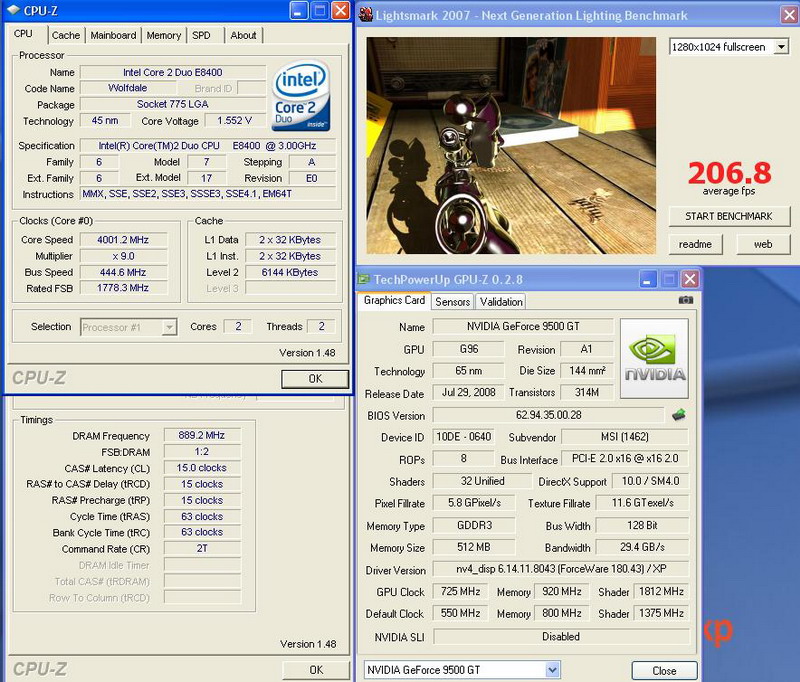The height and width of the screenshot is (682, 800).
Task: Click OK in the back CPU-Z memory window
Action: pos(316,670)
